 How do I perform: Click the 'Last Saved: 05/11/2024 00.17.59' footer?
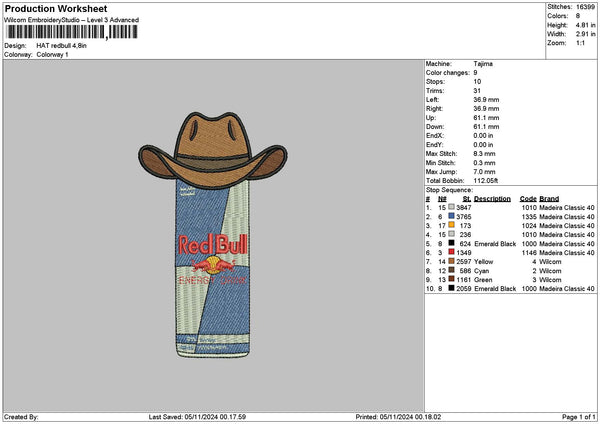[x=197, y=417]
